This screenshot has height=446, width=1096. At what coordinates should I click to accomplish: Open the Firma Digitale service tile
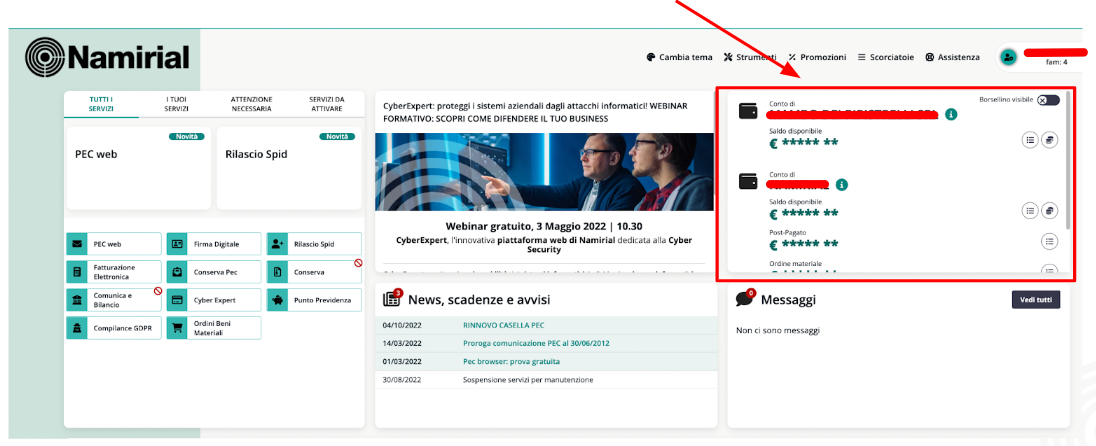(214, 244)
